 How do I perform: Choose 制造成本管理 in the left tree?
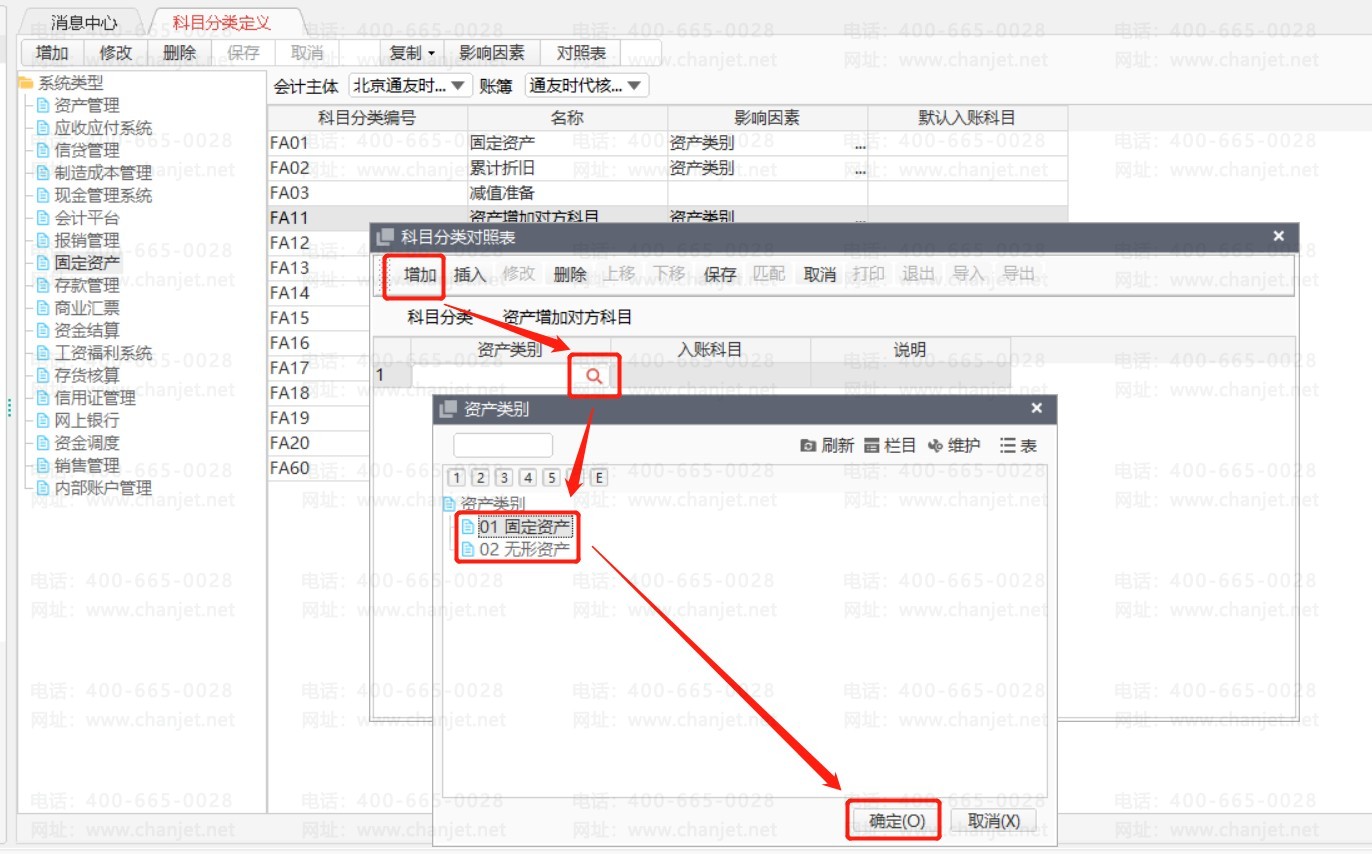[x=103, y=173]
